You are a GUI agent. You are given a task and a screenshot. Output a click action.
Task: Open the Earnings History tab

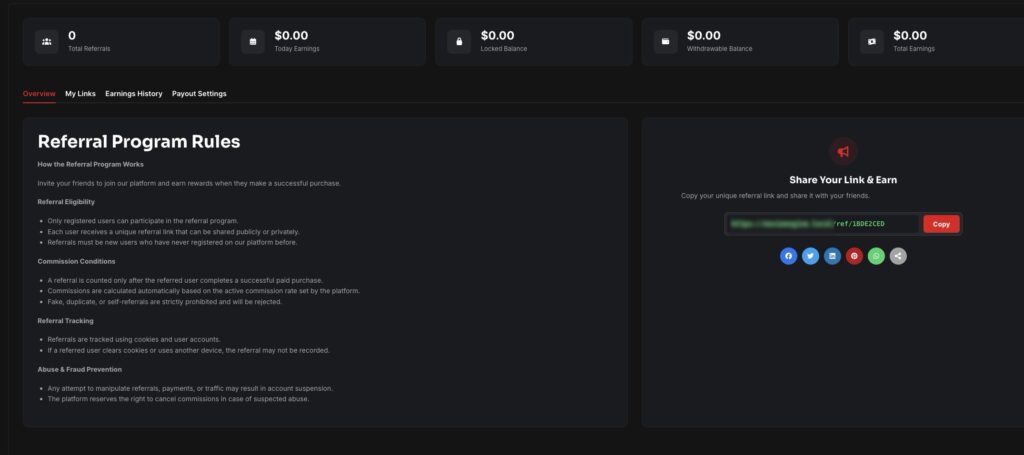coord(133,94)
